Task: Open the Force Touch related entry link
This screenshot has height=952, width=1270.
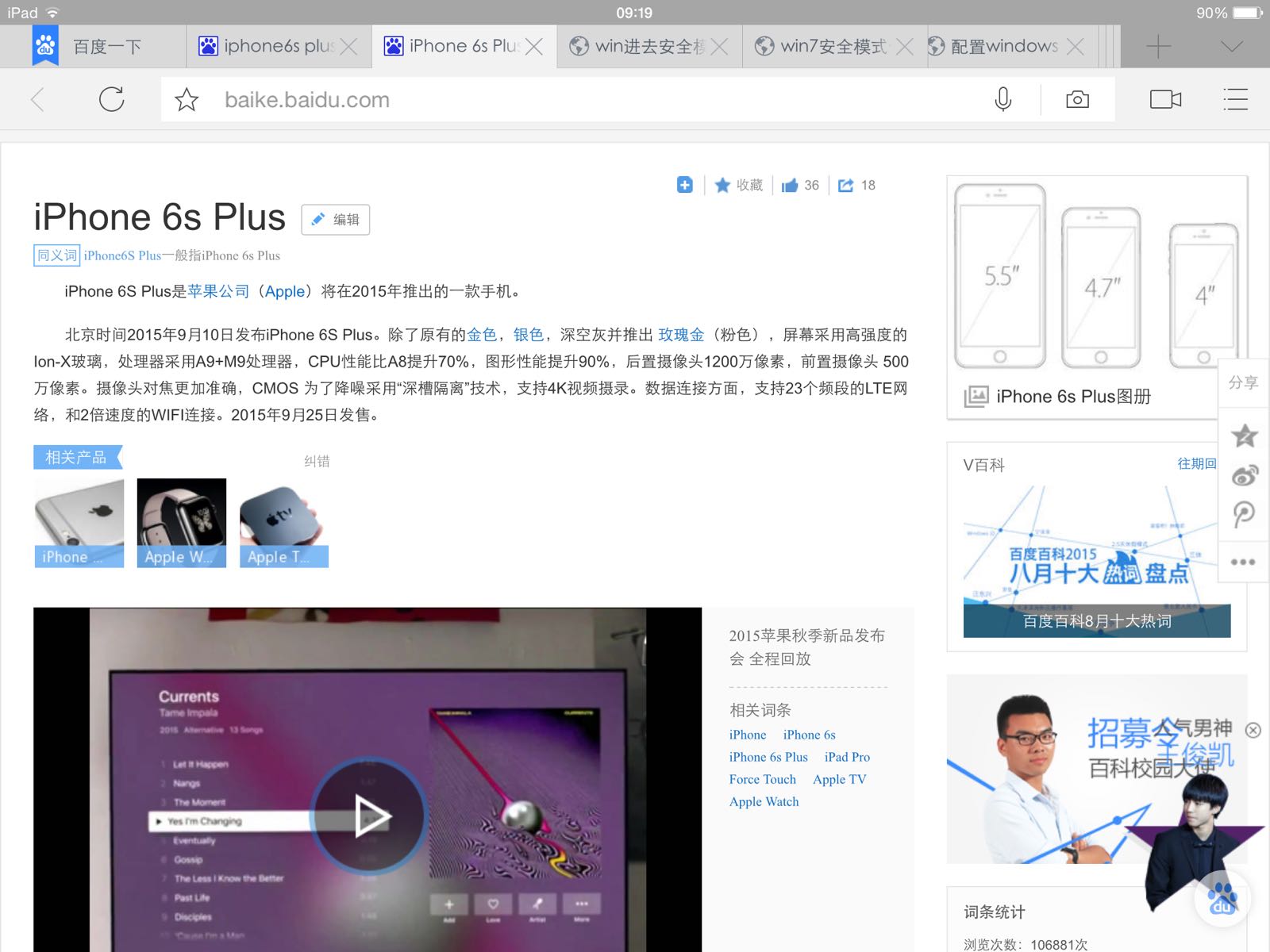Action: [762, 779]
